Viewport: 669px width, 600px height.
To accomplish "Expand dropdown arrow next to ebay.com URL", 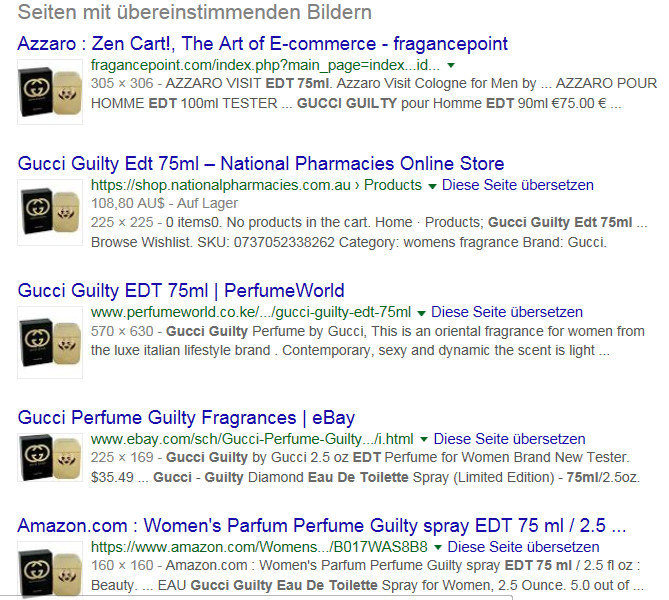I will click(424, 440).
